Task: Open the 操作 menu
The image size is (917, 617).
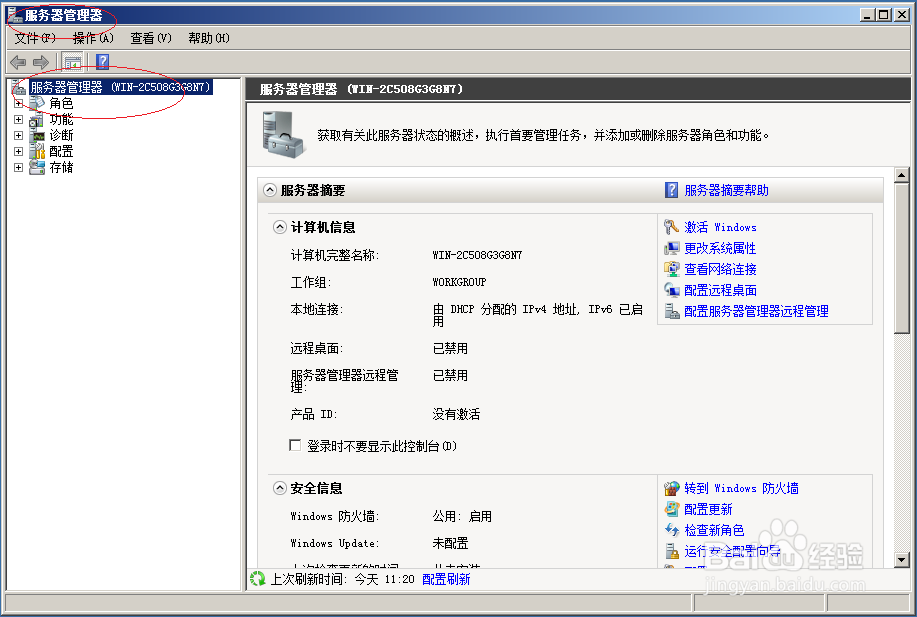Action: (x=91, y=37)
